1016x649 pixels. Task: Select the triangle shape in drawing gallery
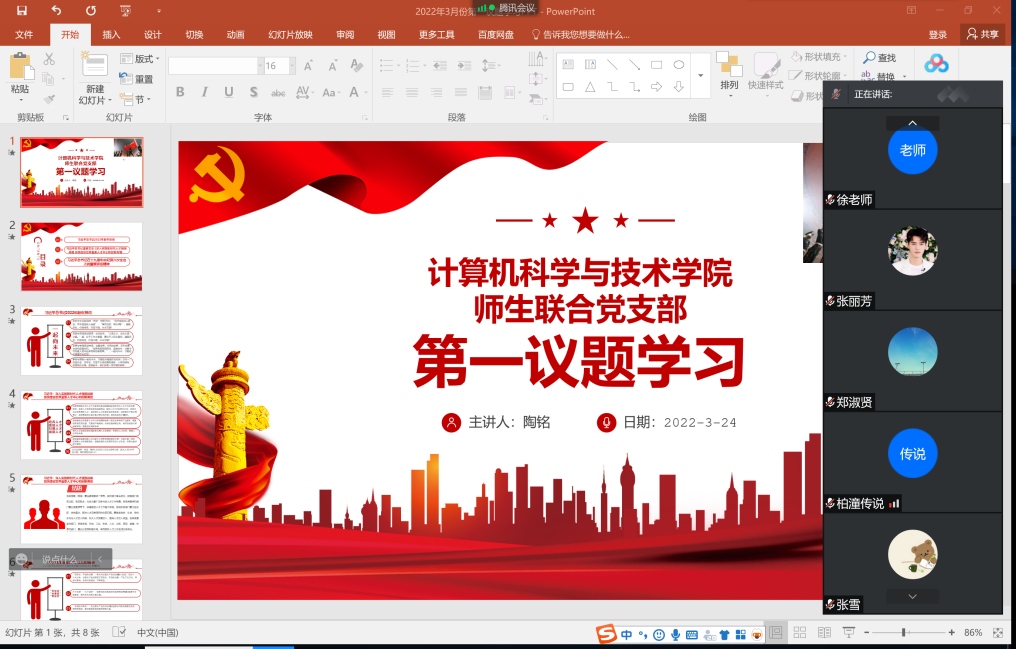point(590,87)
